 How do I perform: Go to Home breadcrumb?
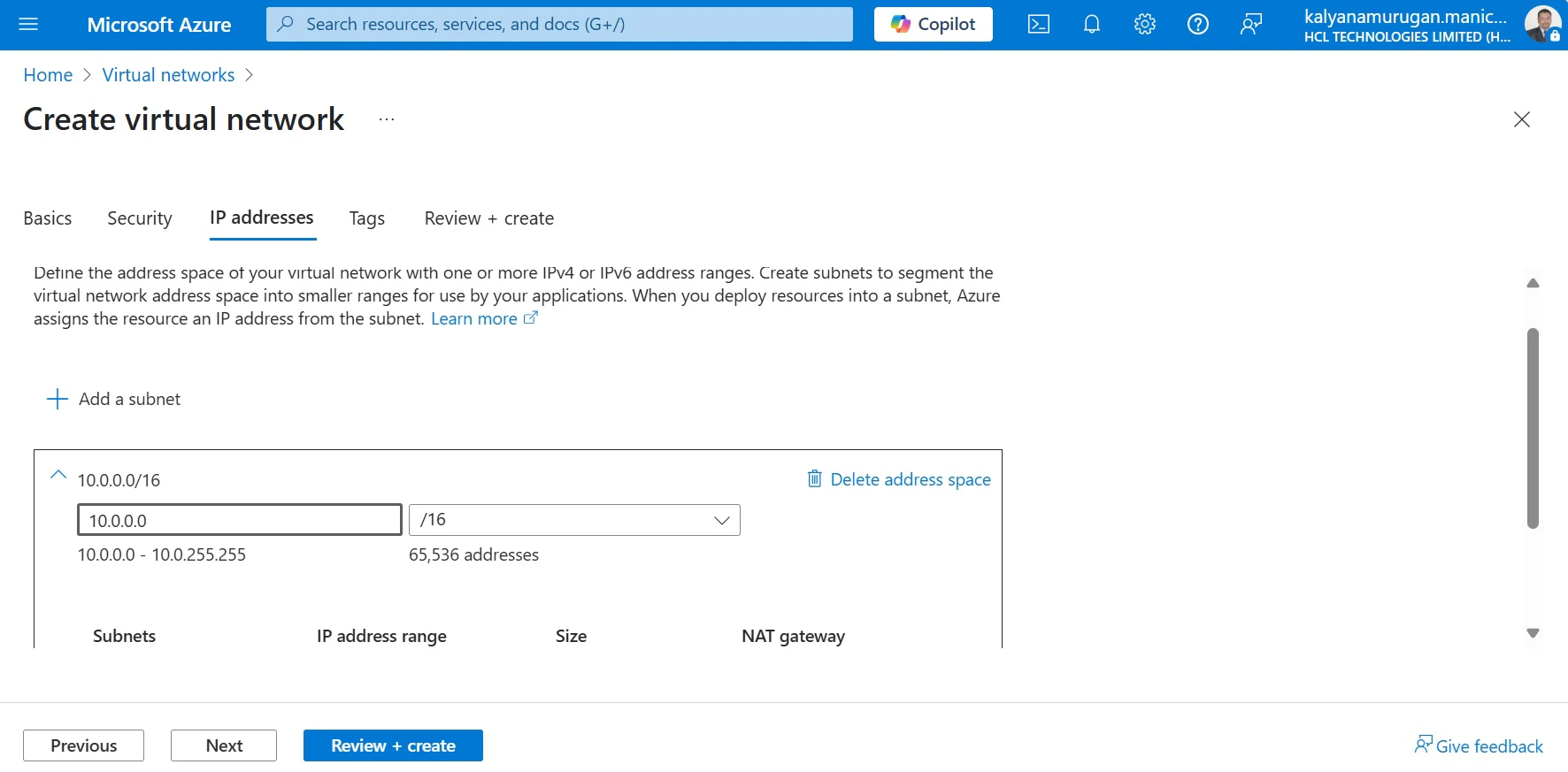48,75
